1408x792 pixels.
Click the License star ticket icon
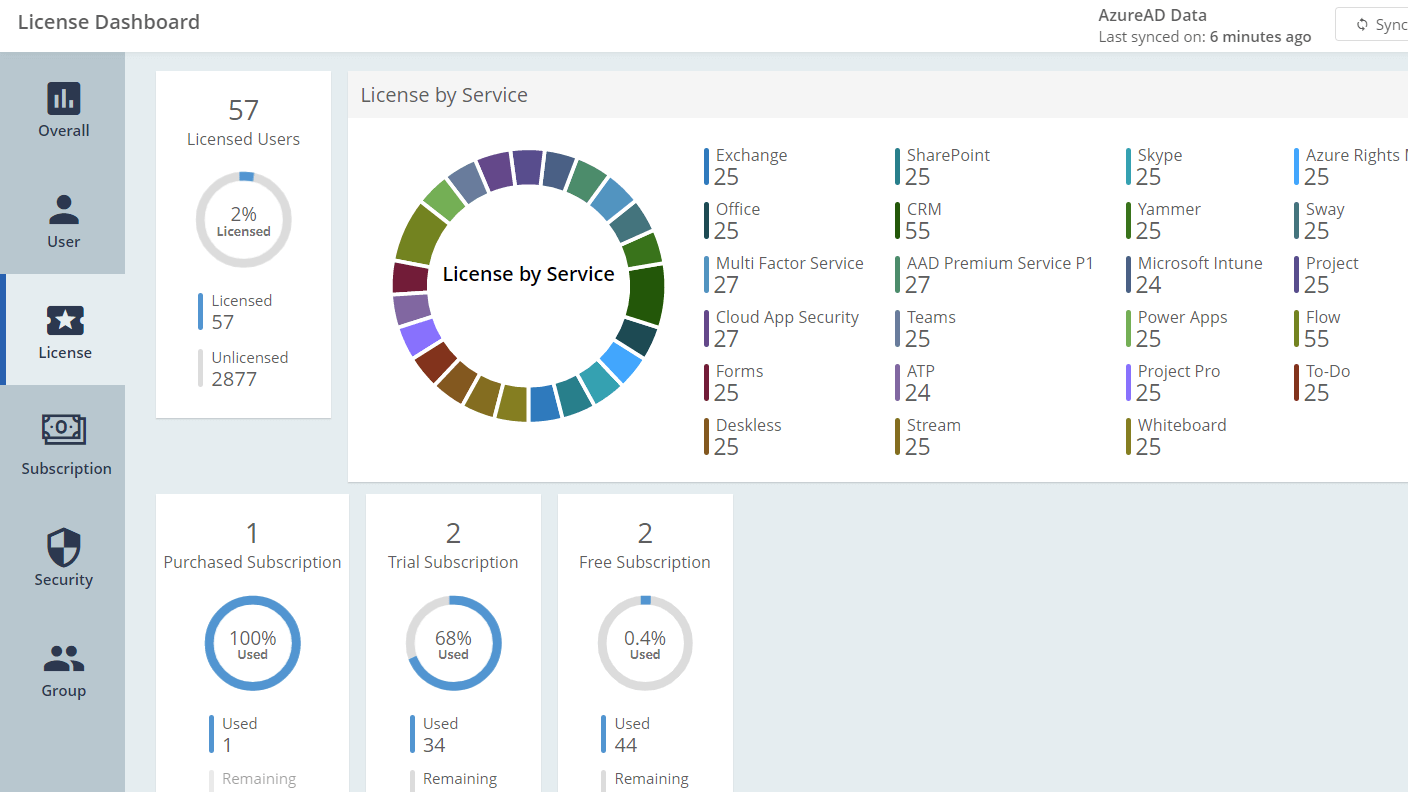pyautogui.click(x=65, y=321)
